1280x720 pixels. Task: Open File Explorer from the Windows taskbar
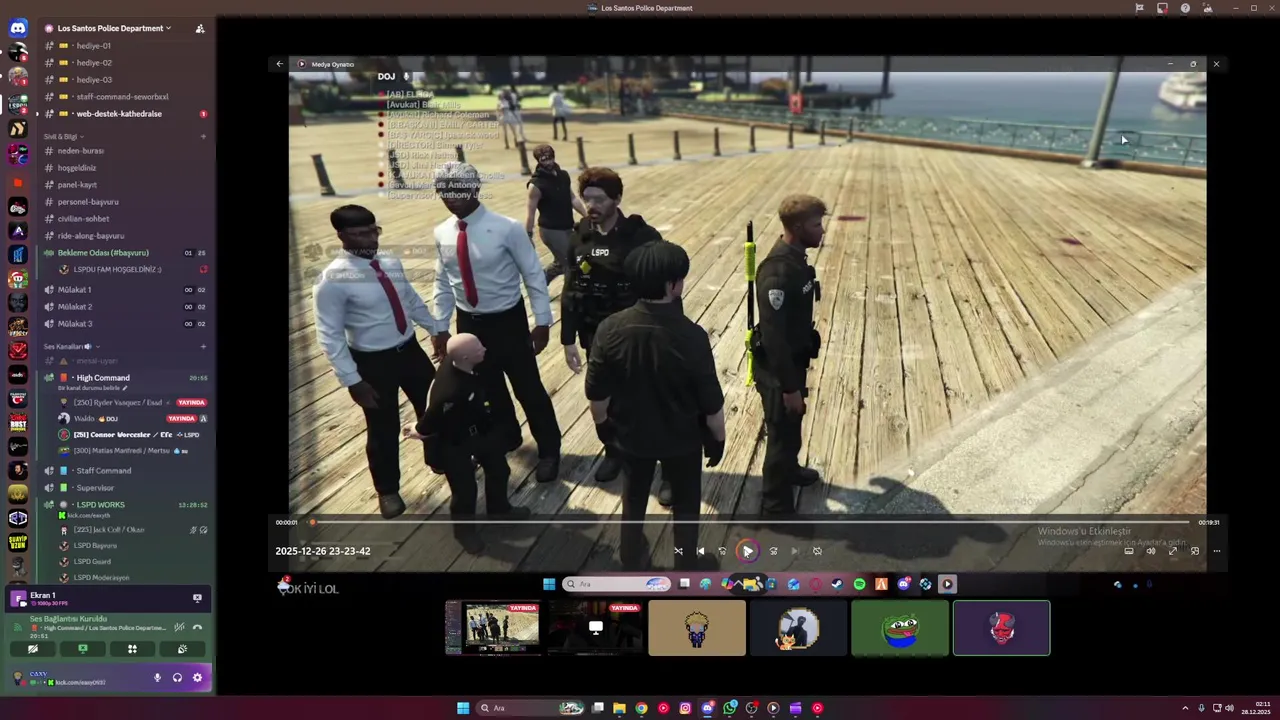coord(619,708)
